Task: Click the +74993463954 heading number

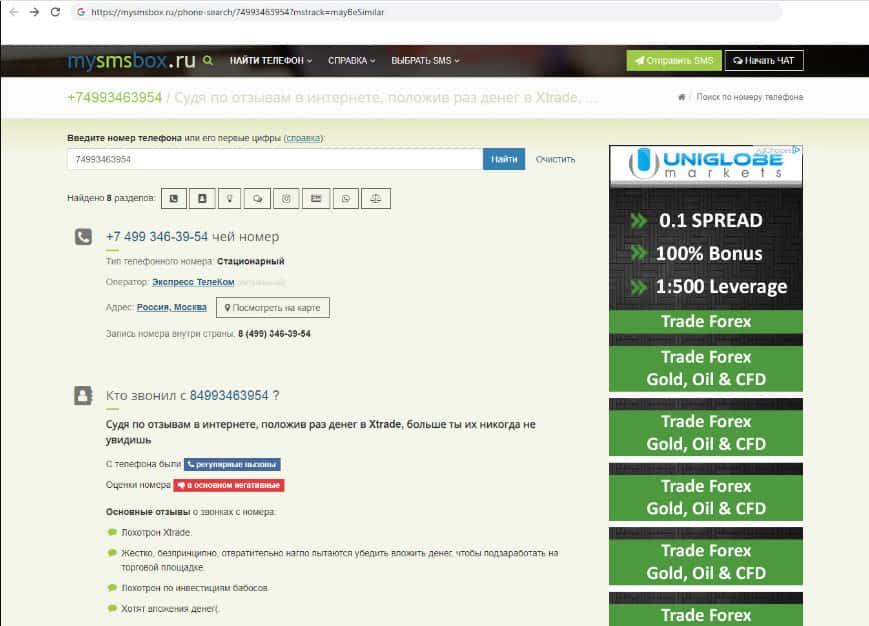Action: tap(115, 98)
